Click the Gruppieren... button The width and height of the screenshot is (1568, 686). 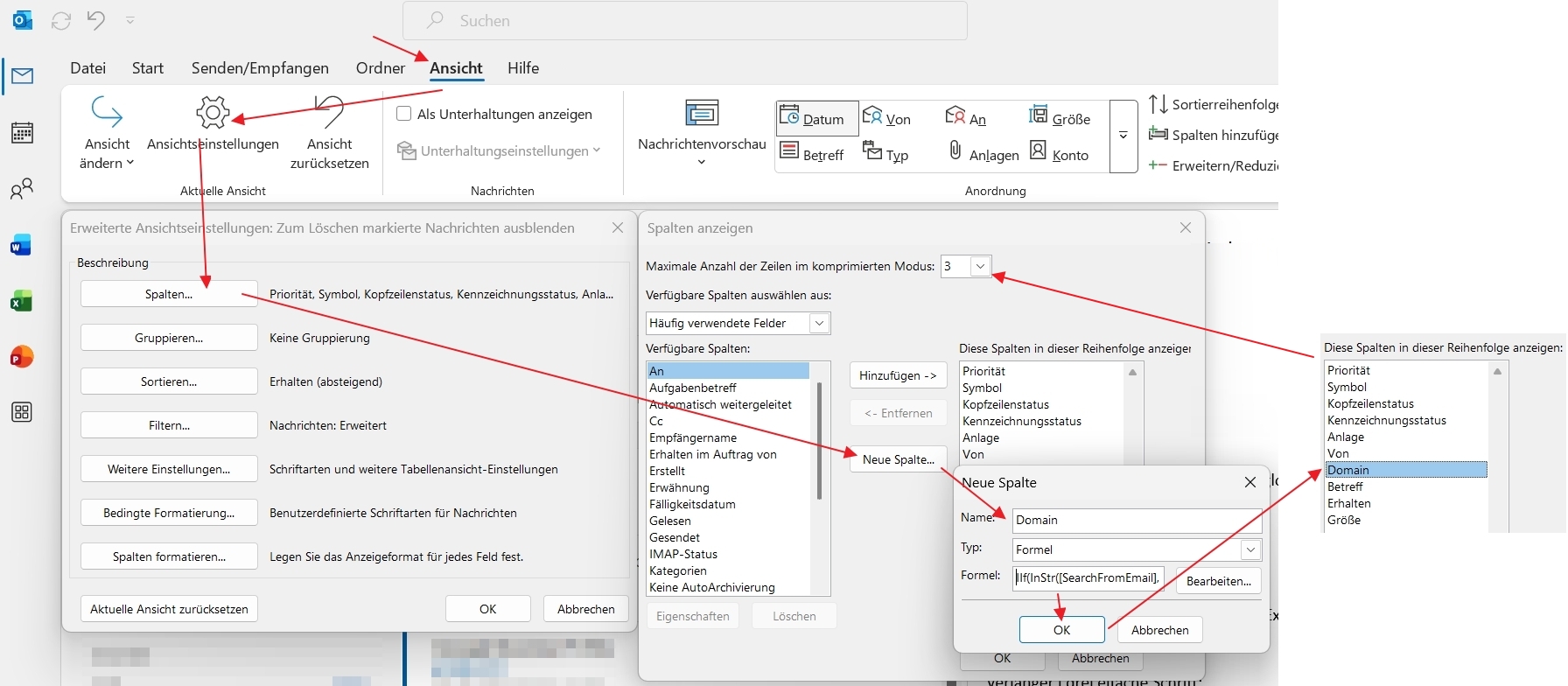pyautogui.click(x=169, y=338)
